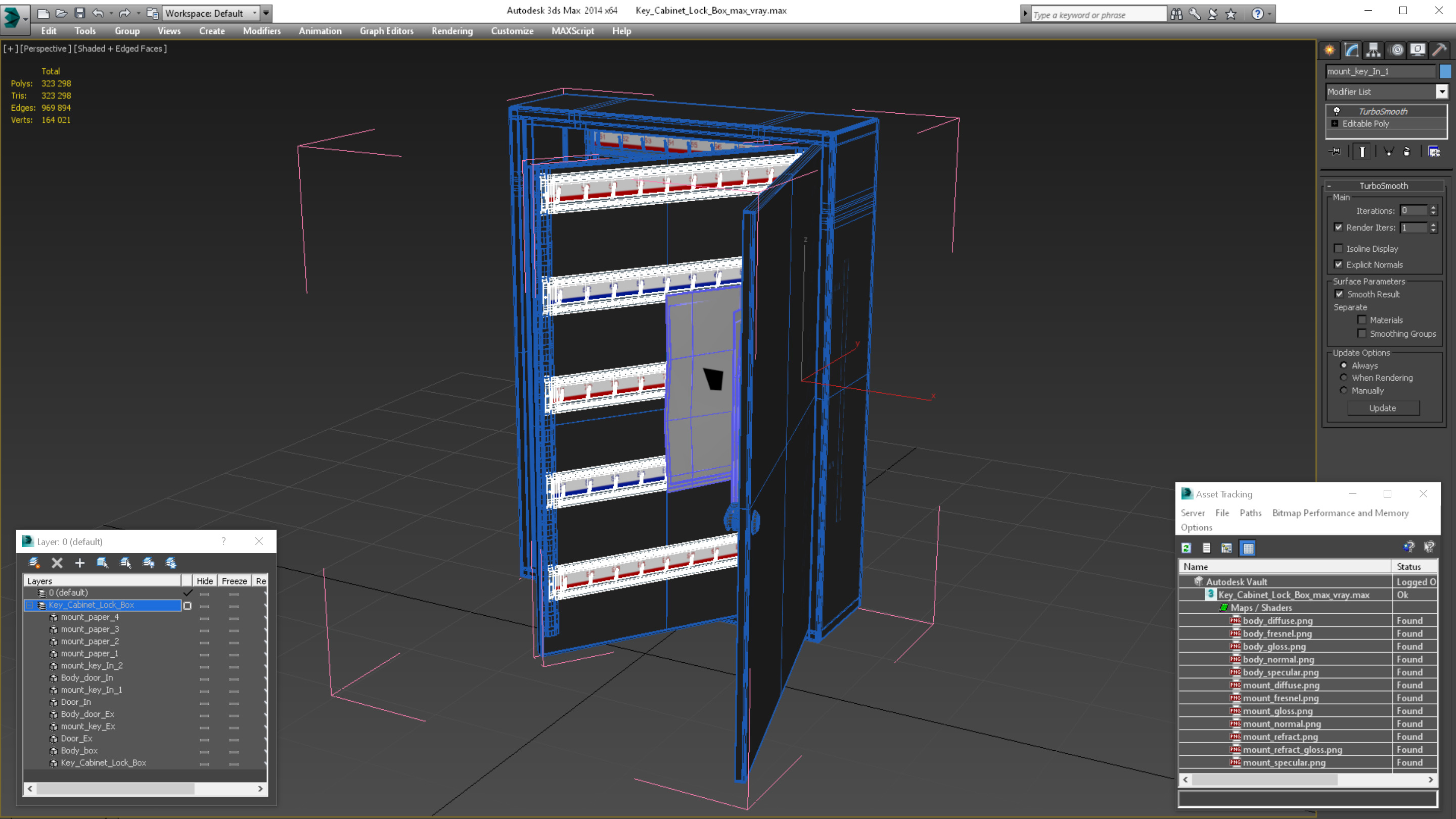
Task: Click the object color swatch beside mount_key_In_1
Action: [1445, 71]
